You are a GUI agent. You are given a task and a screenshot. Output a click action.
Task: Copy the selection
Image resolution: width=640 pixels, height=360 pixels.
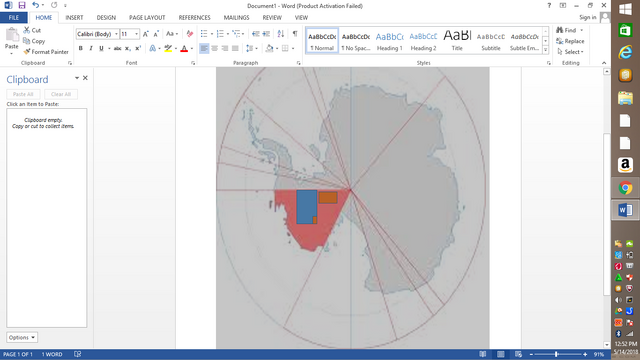[x=34, y=41]
